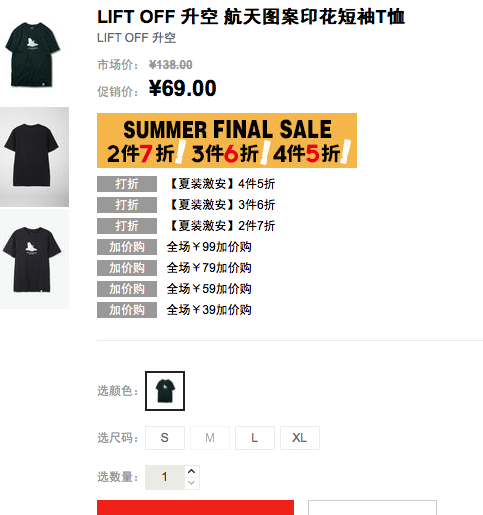Increase quantity with the up arrow

coord(192,471)
